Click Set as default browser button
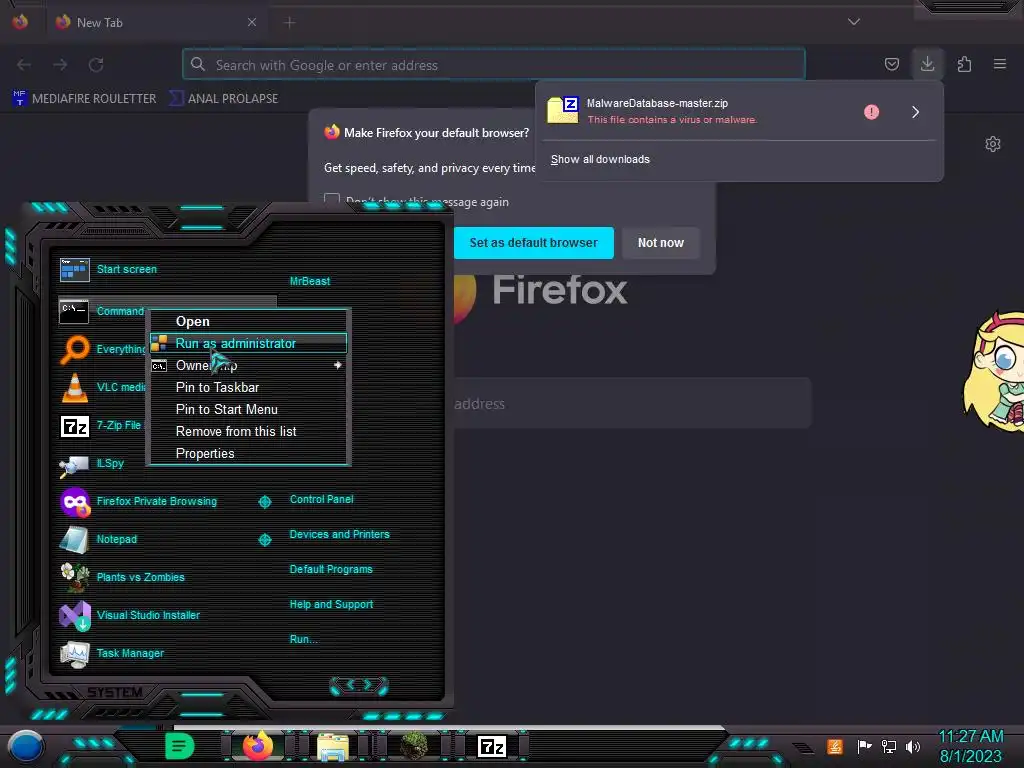The width and height of the screenshot is (1024, 768). [534, 243]
